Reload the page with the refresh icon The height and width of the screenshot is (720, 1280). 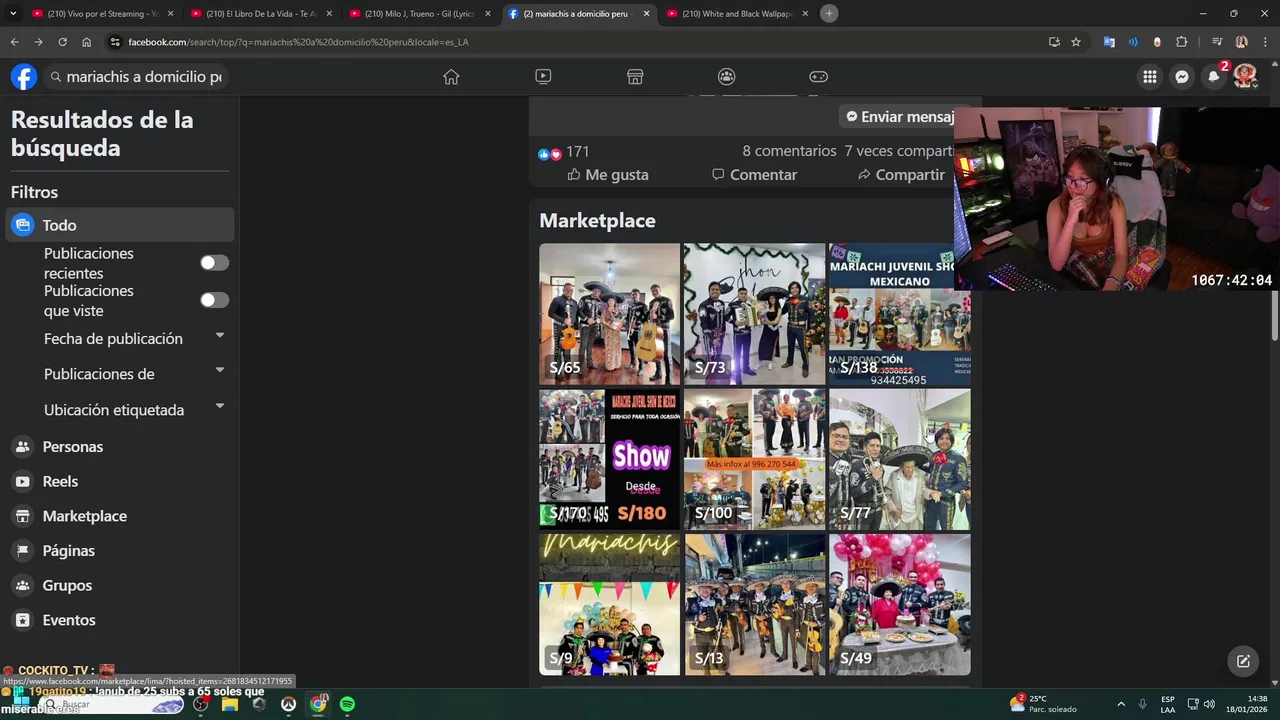pos(62,42)
